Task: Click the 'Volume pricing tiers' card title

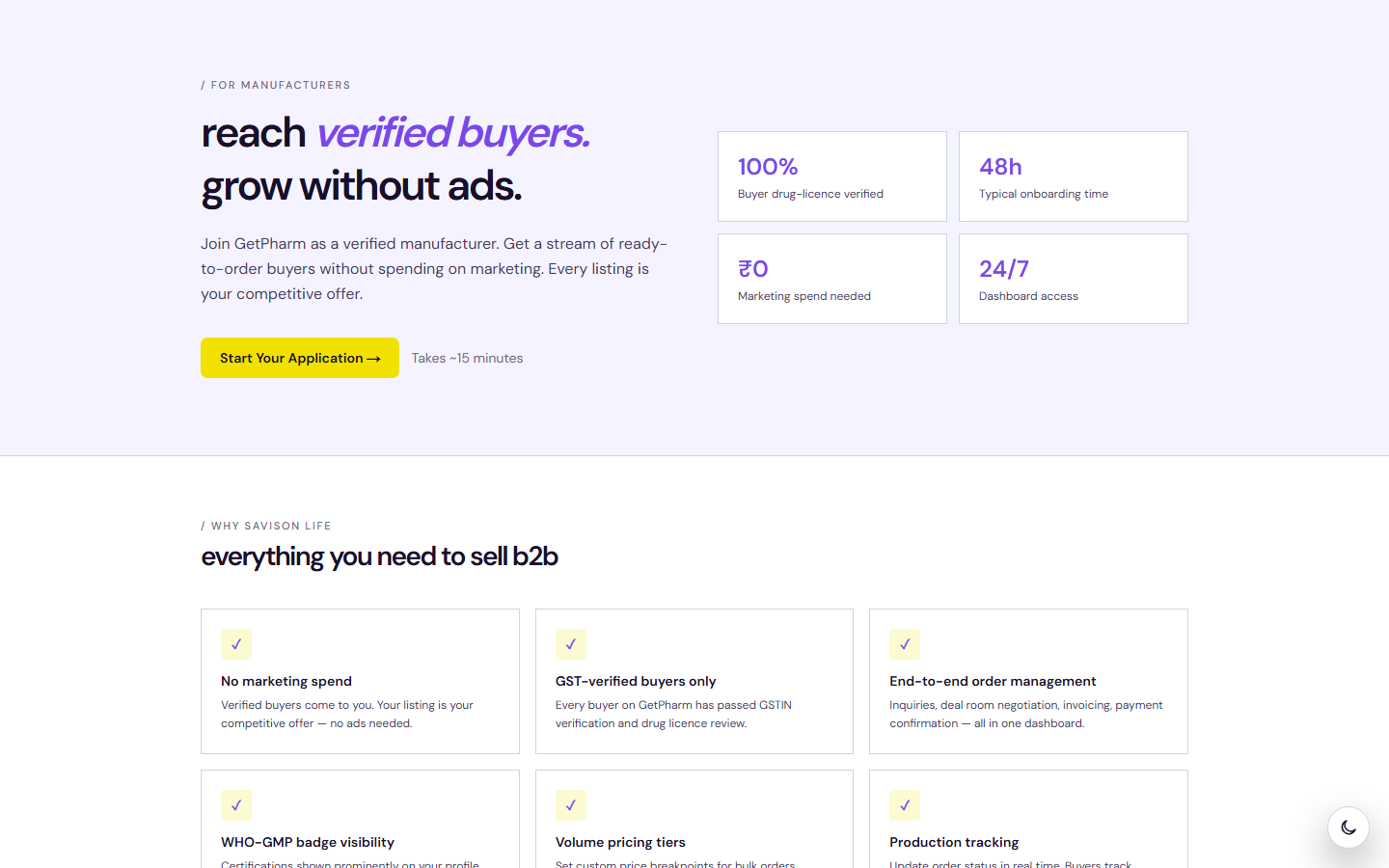Action: pyautogui.click(x=620, y=842)
